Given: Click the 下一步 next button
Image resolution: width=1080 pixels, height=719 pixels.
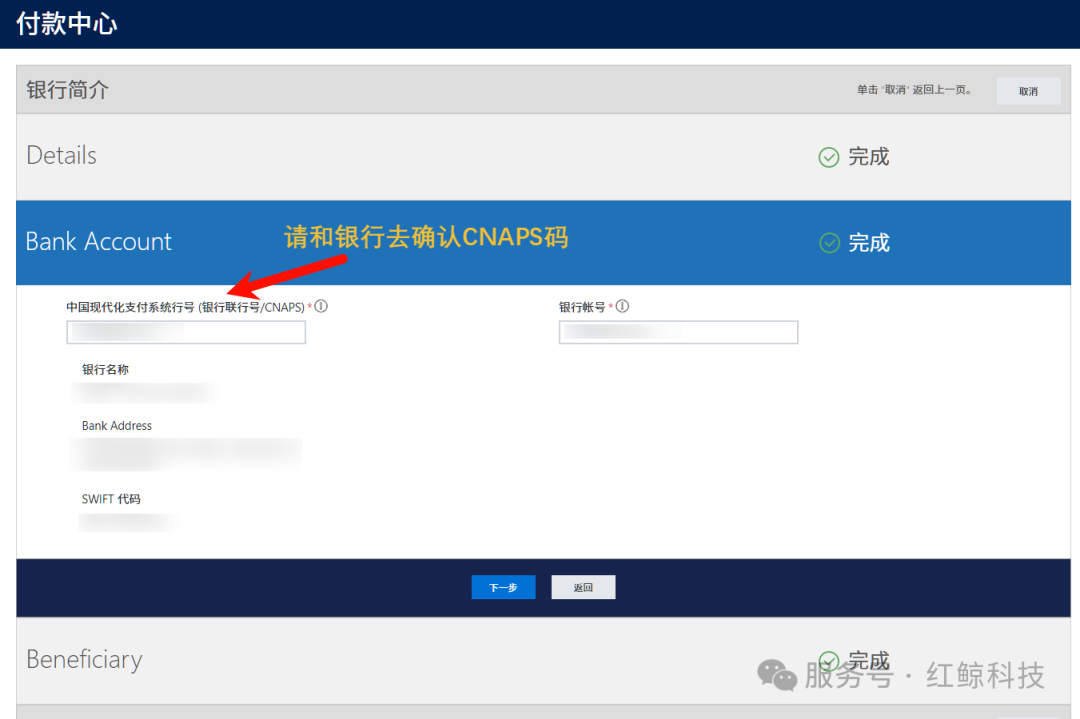Looking at the screenshot, I should pyautogui.click(x=503, y=587).
